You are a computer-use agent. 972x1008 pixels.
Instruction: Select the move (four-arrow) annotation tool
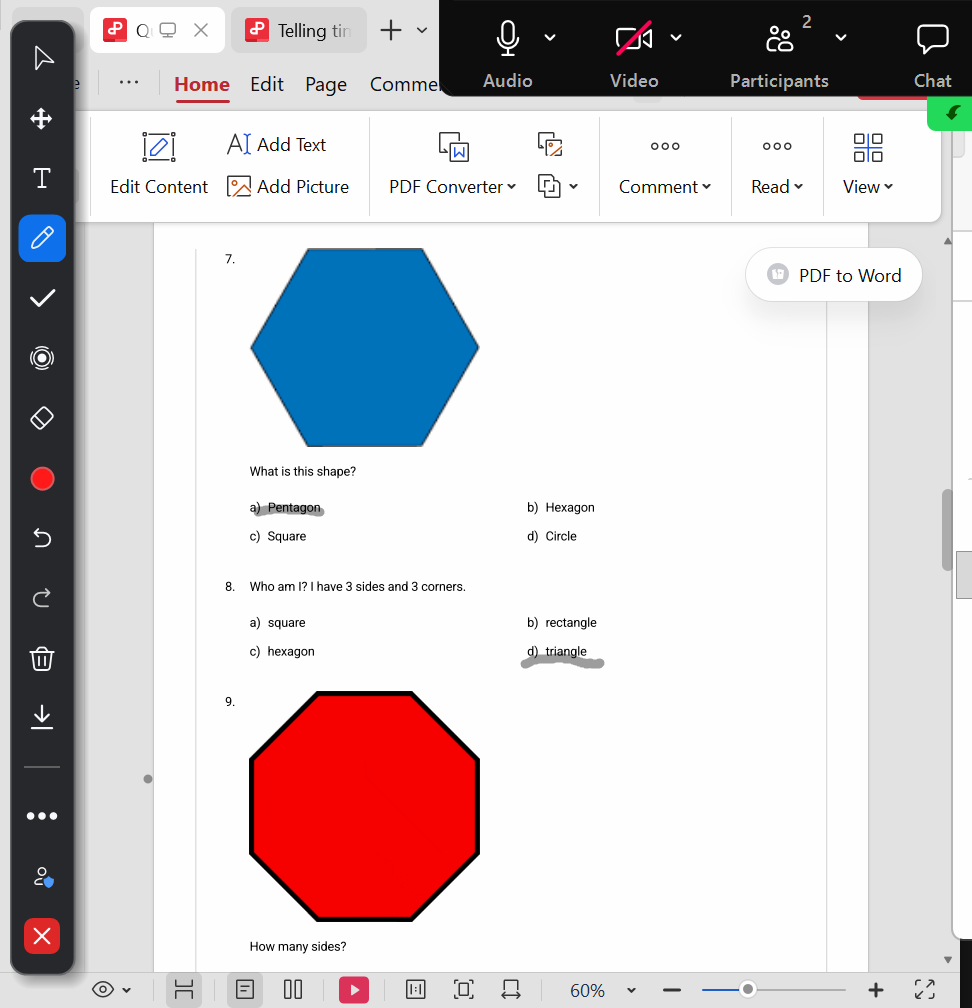[x=42, y=118]
